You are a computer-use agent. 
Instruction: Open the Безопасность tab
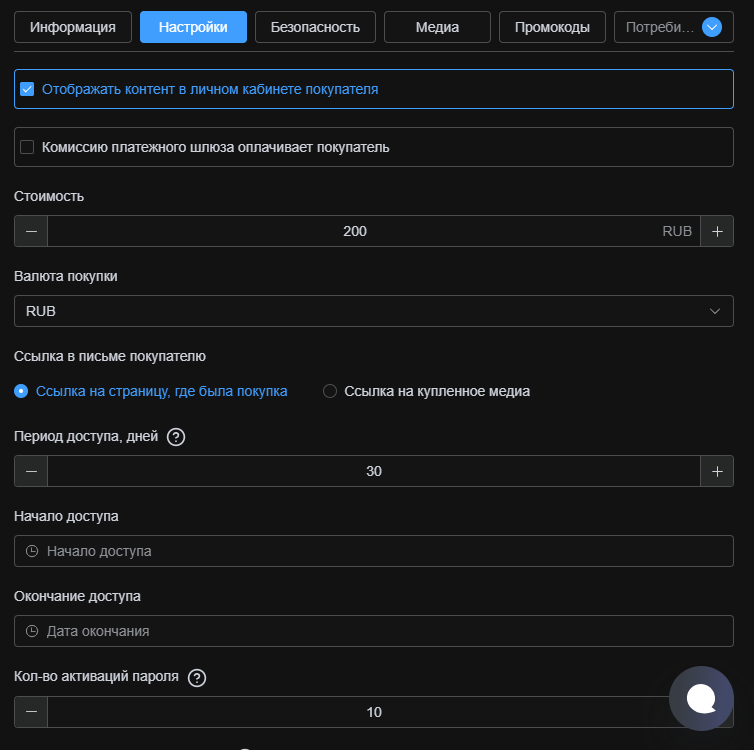pos(315,27)
